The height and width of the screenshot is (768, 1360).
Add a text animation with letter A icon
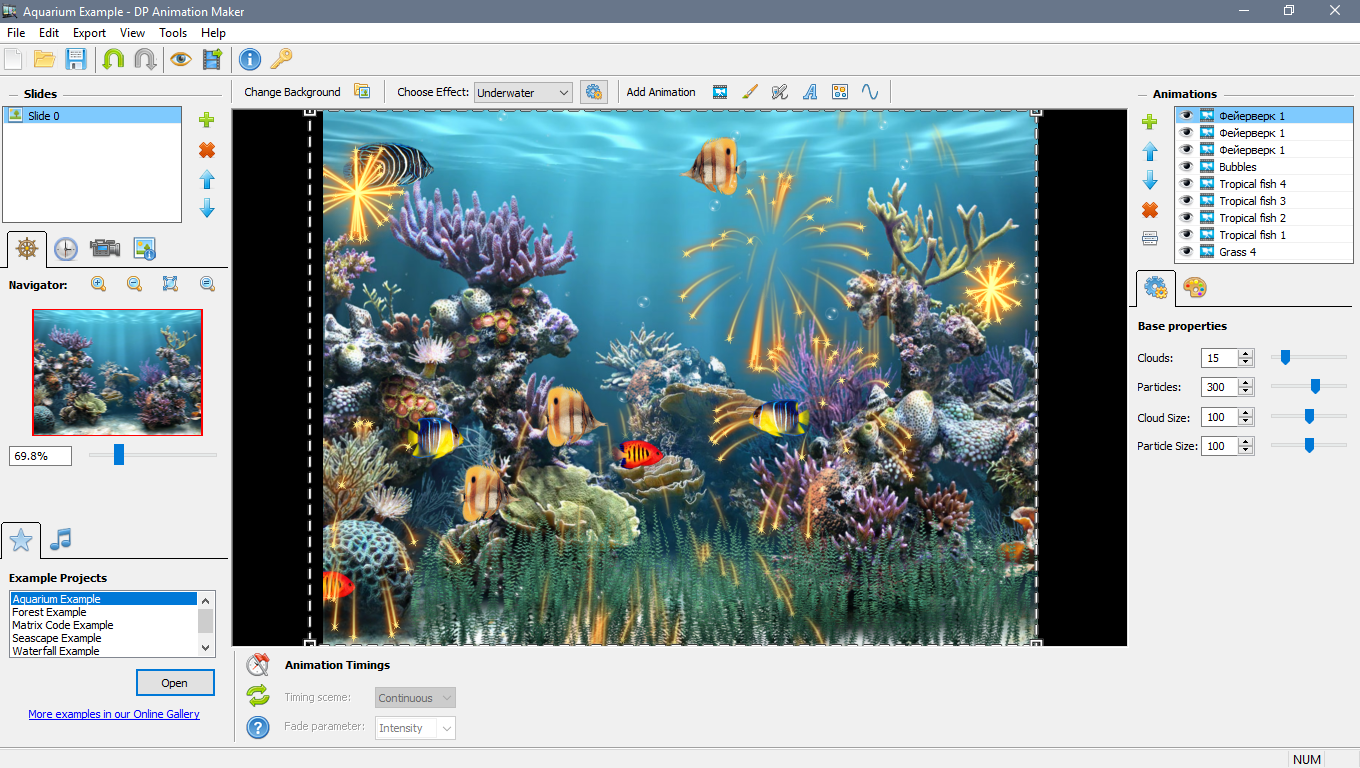[x=810, y=92]
